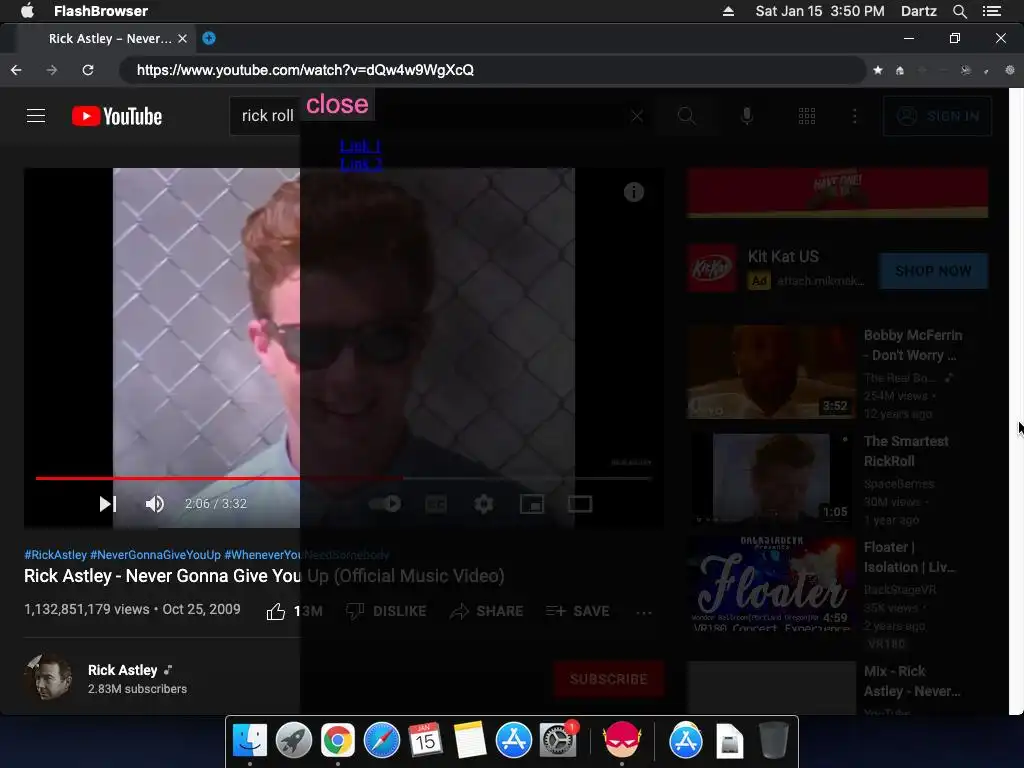Show video info card icon
Image resolution: width=1024 pixels, height=768 pixels.
(x=633, y=192)
